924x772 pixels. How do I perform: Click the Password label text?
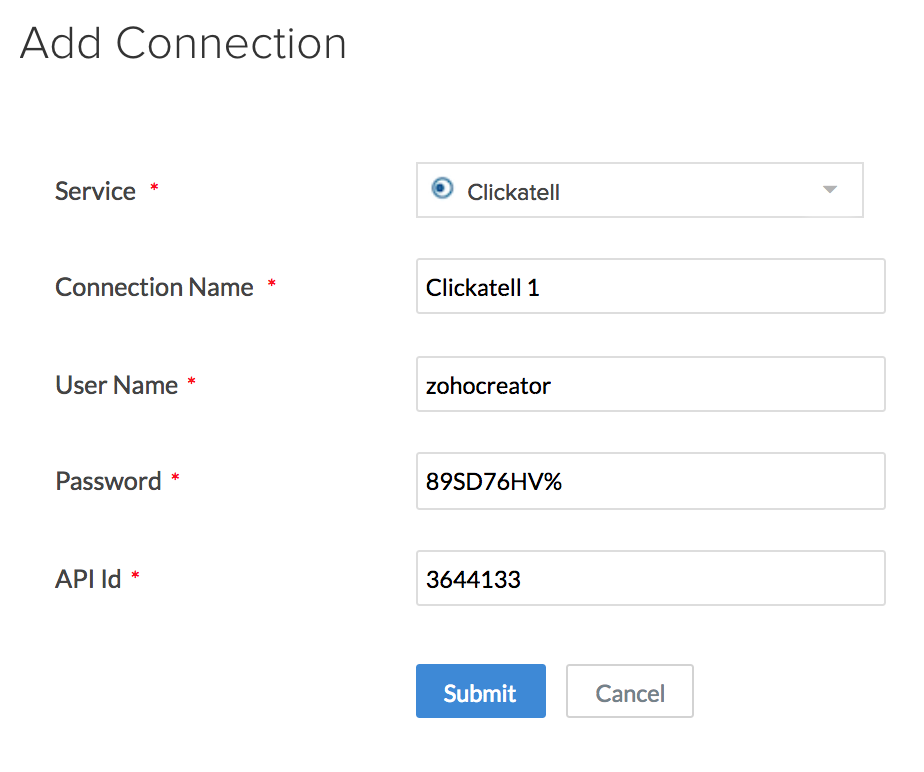[108, 481]
